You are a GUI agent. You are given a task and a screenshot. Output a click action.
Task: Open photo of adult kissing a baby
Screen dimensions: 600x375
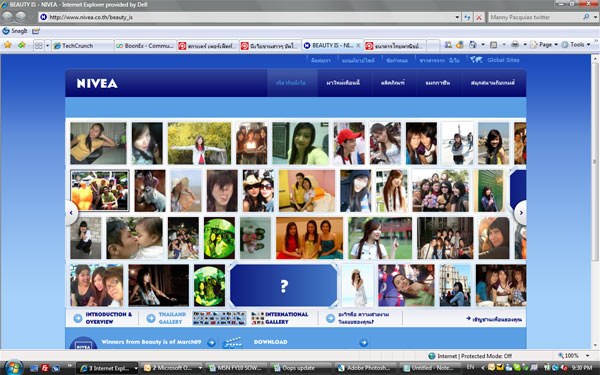(134, 238)
